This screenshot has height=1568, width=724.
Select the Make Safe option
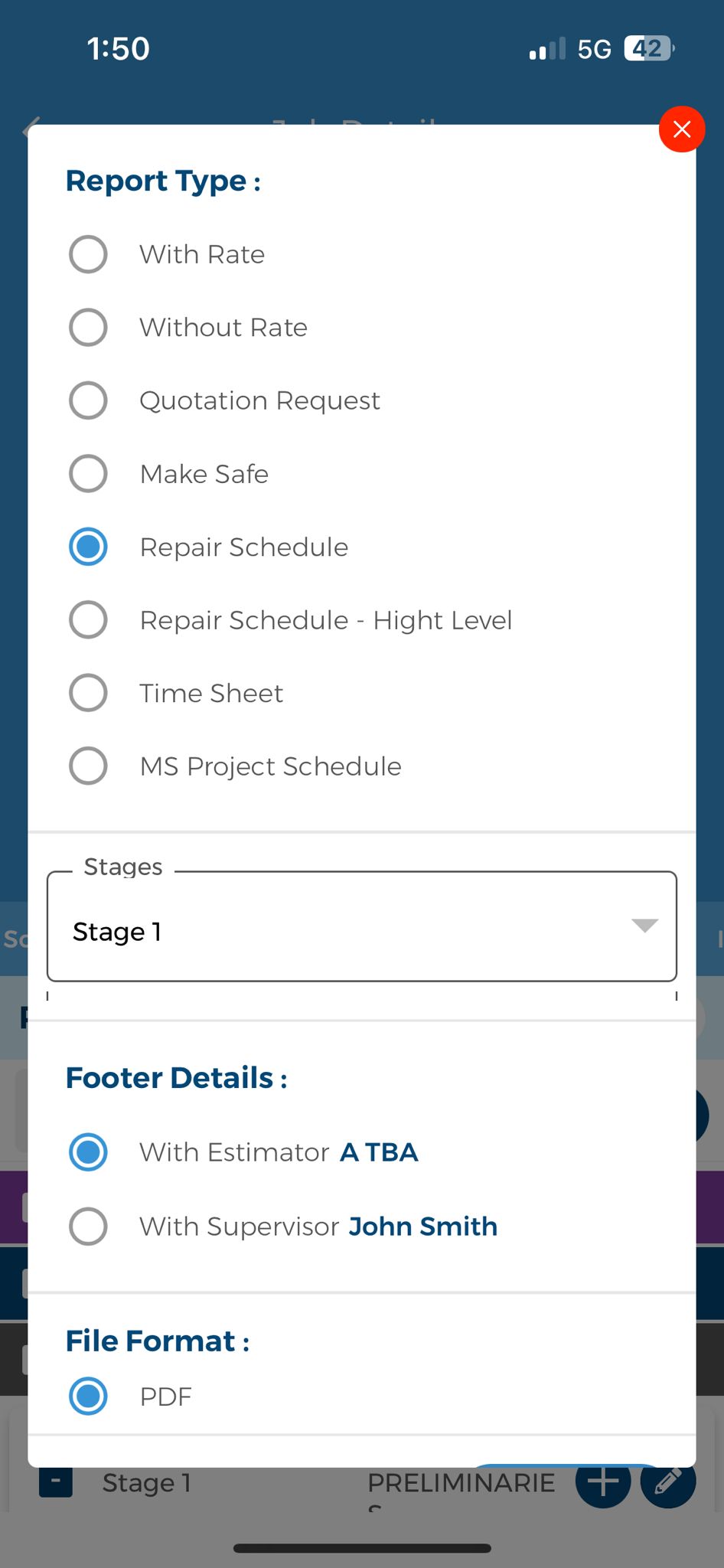pos(89,474)
